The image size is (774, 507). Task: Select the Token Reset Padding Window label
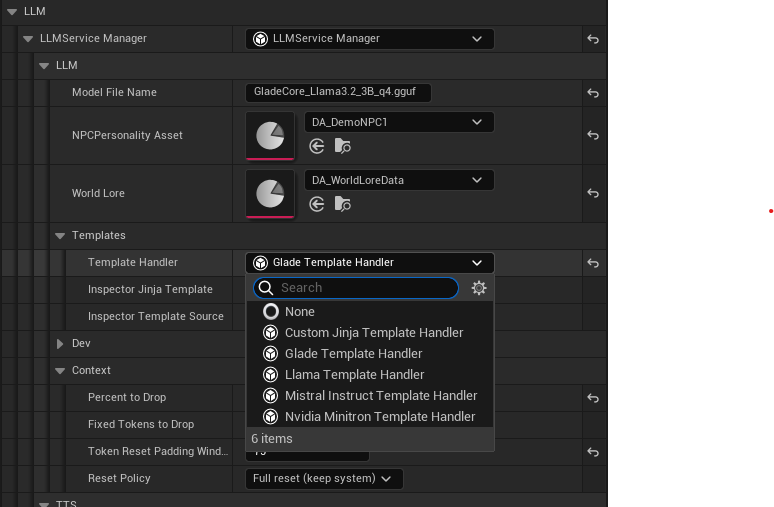(x=158, y=451)
